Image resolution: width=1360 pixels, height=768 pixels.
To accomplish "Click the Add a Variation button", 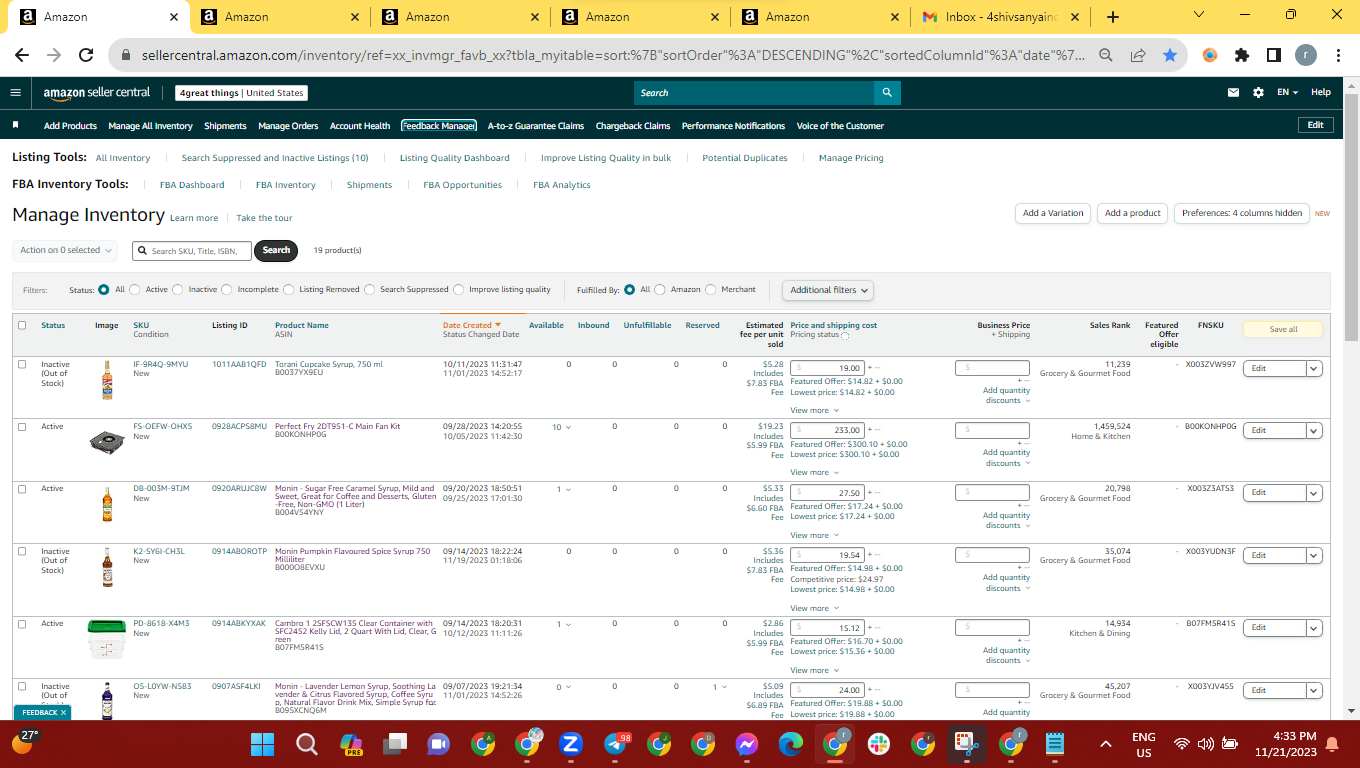I will (x=1053, y=213).
